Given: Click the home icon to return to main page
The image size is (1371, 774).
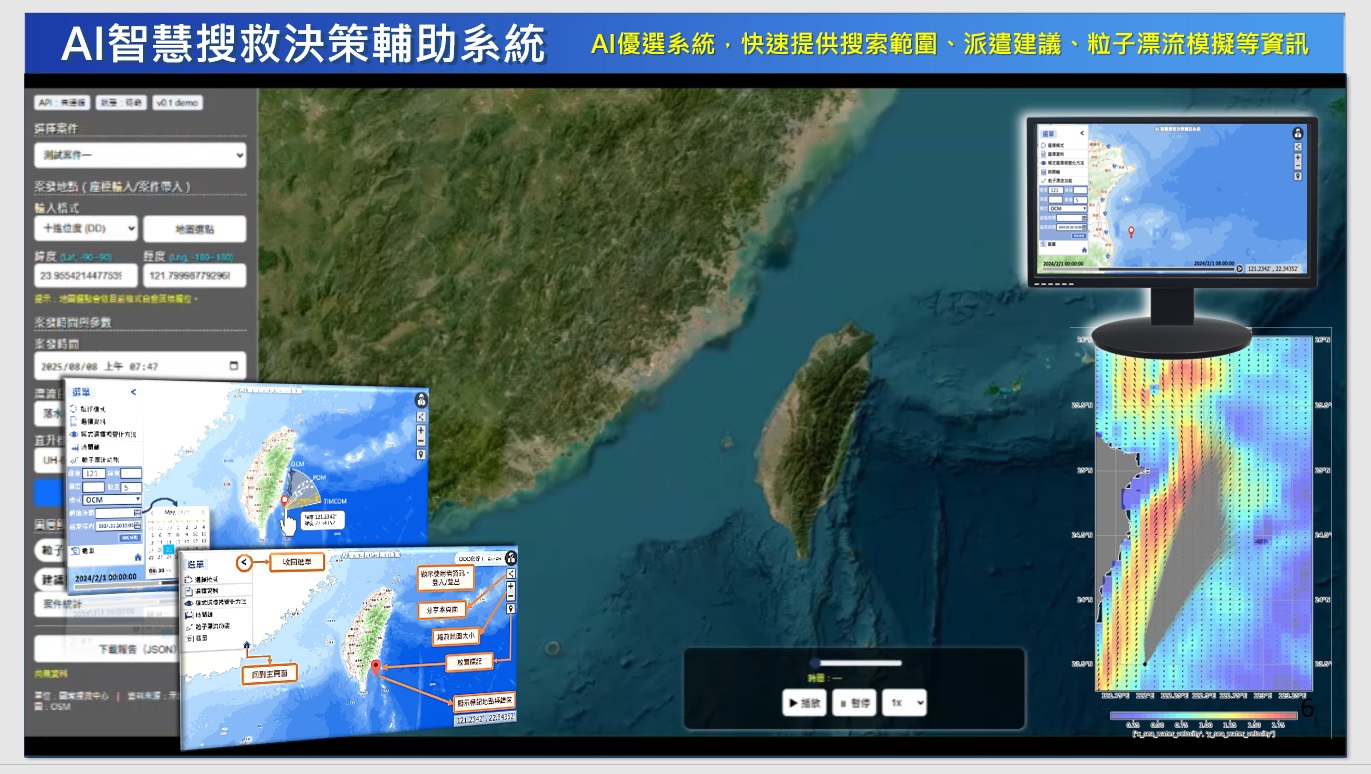Looking at the screenshot, I should pyautogui.click(x=246, y=645).
